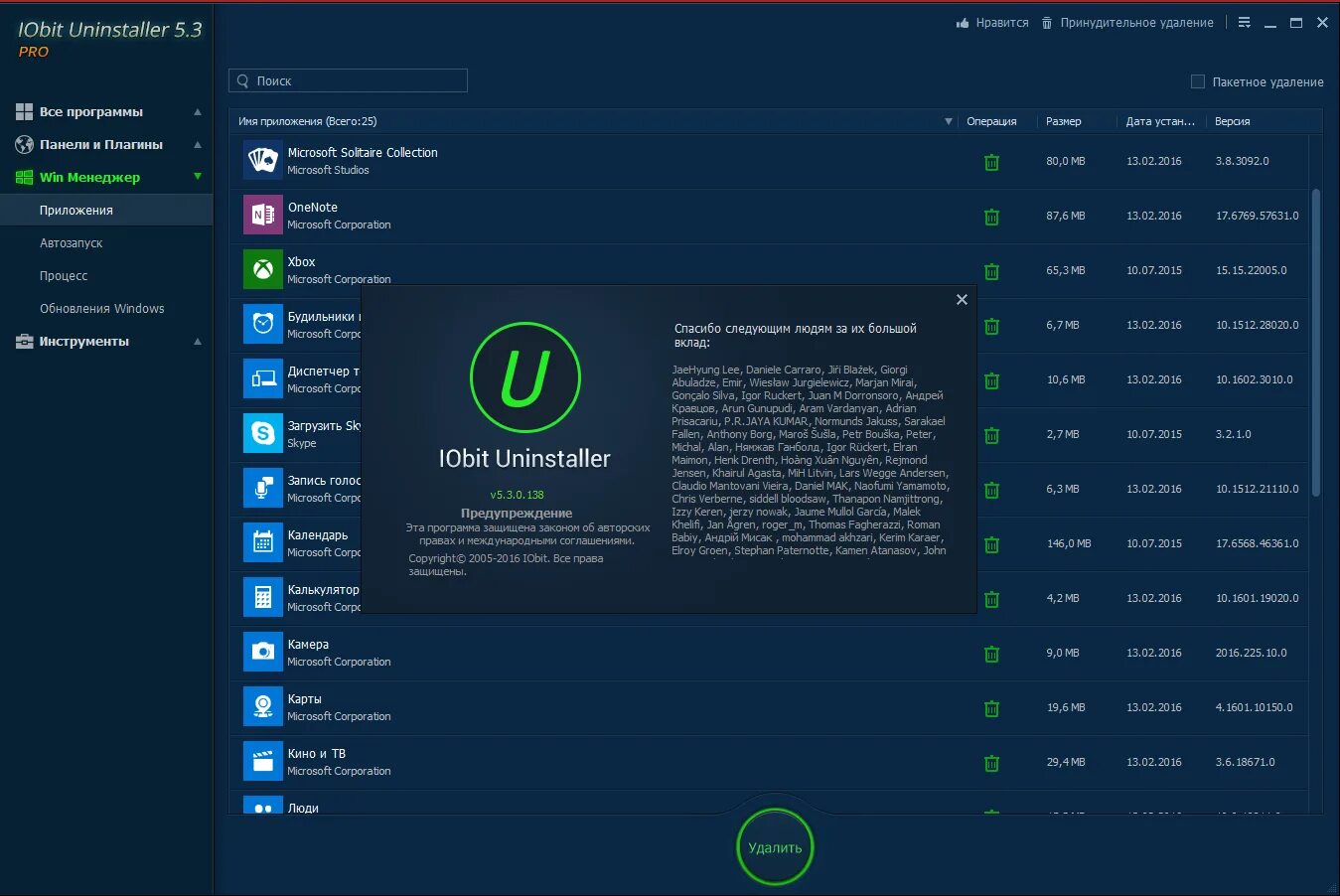1340x896 pixels.
Task: Select the Карты row name text
Action: pos(305,699)
